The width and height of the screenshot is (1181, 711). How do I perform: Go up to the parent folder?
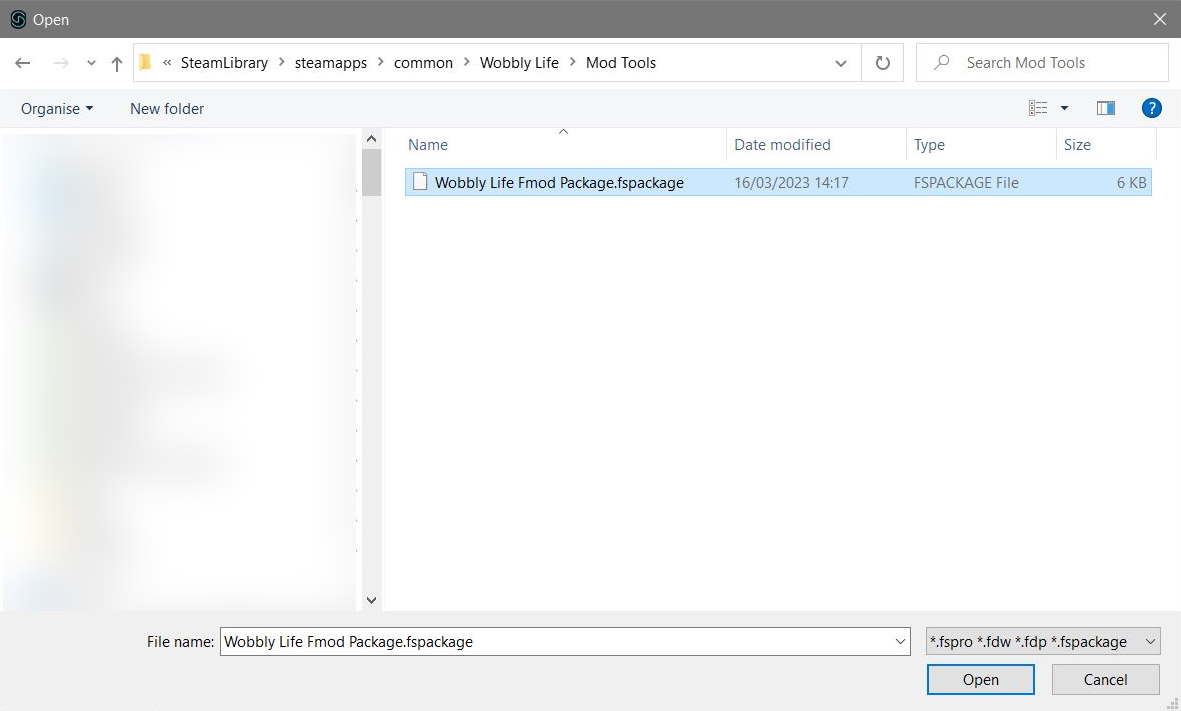click(116, 62)
